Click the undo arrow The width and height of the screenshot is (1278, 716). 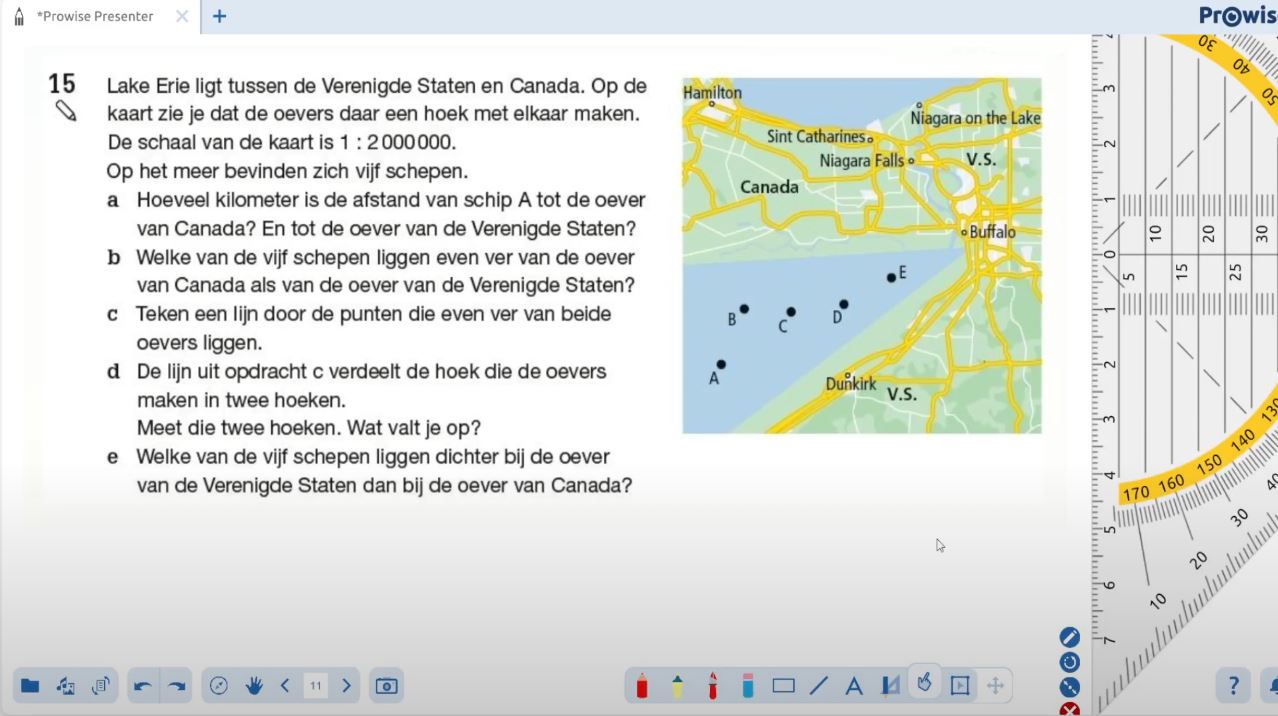pyautogui.click(x=143, y=686)
